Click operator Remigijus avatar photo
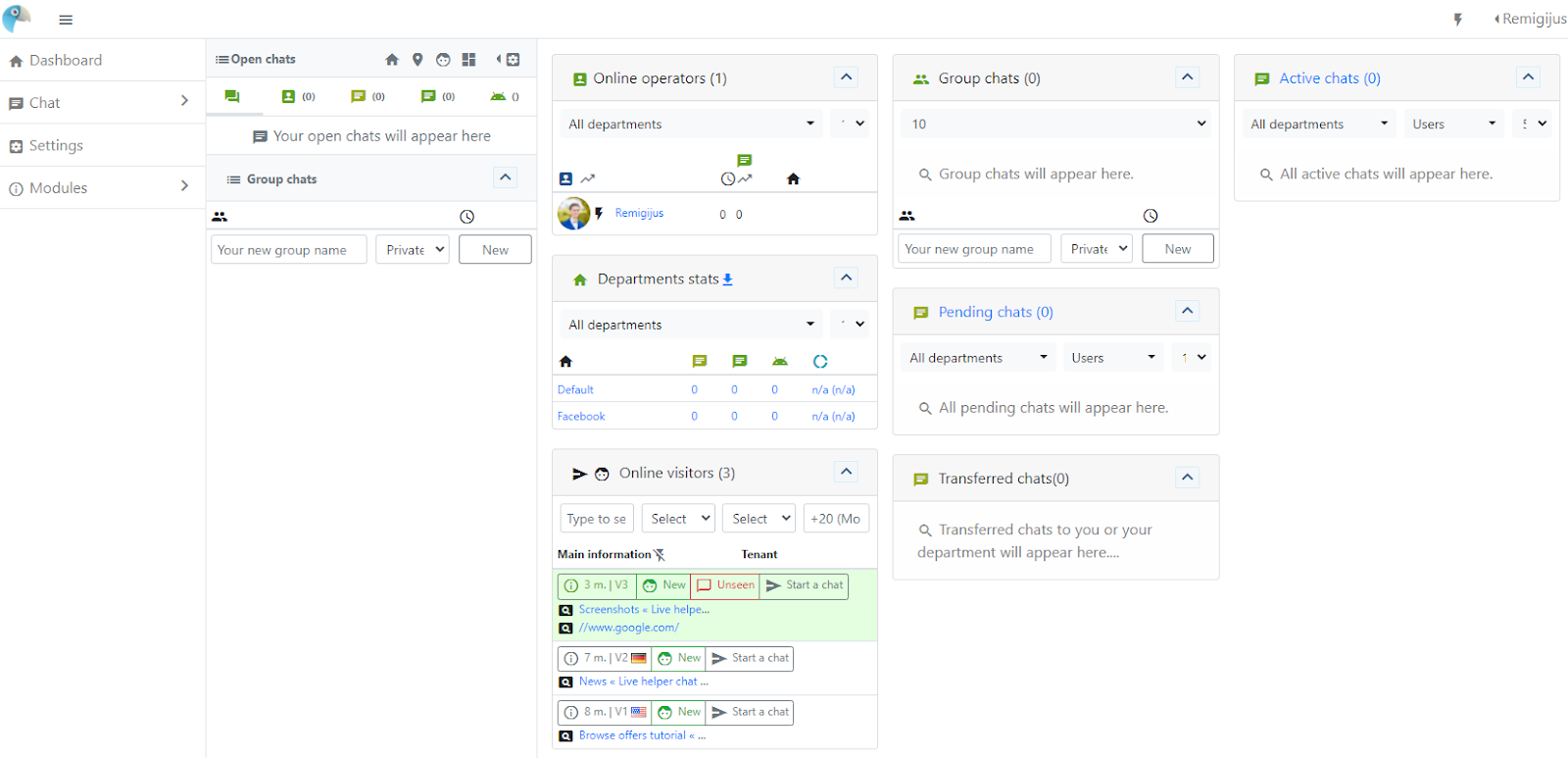Image resolution: width=1568 pixels, height=758 pixels. (x=573, y=214)
